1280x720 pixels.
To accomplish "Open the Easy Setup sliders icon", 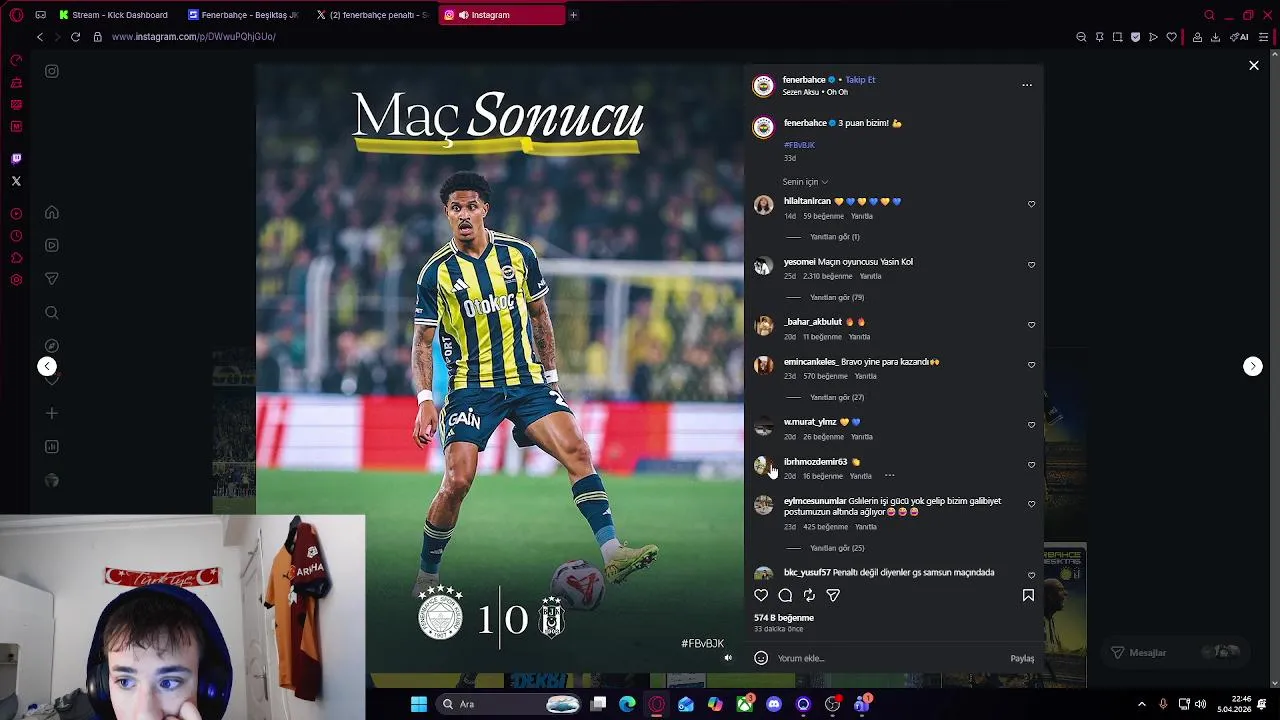I will pyautogui.click(x=1264, y=37).
